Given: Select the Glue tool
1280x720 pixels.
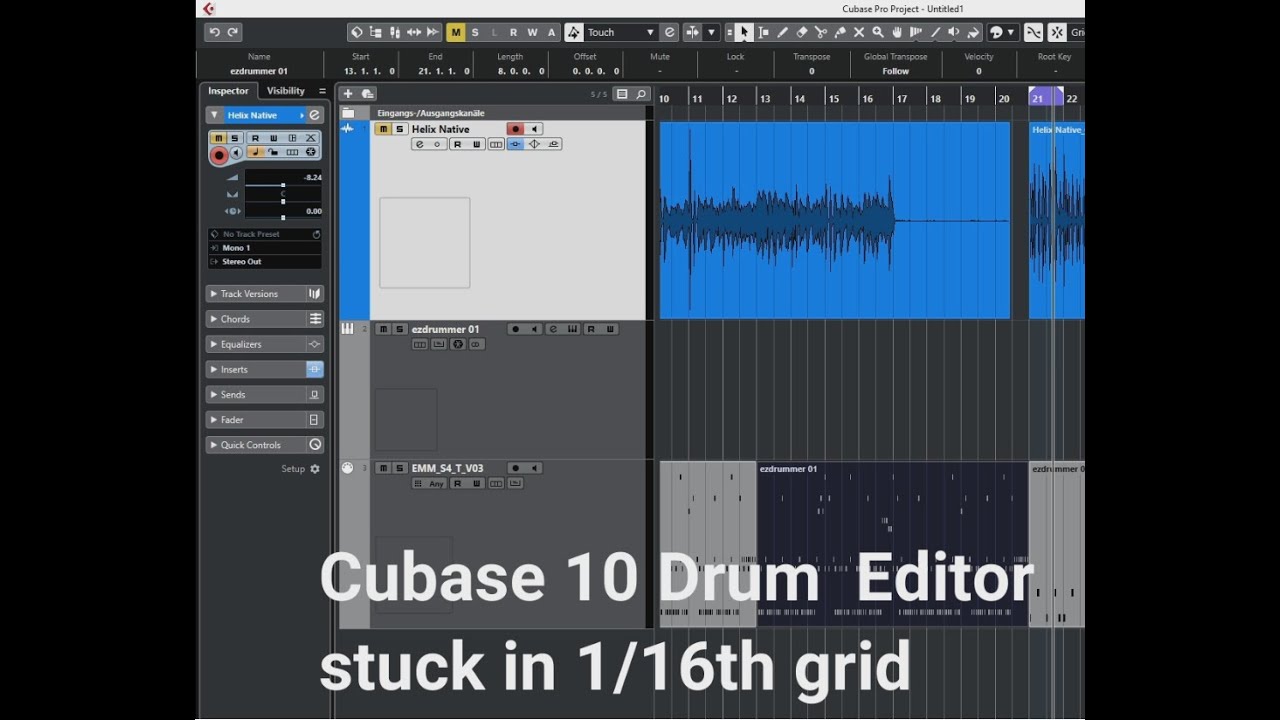Looking at the screenshot, I should (840, 32).
